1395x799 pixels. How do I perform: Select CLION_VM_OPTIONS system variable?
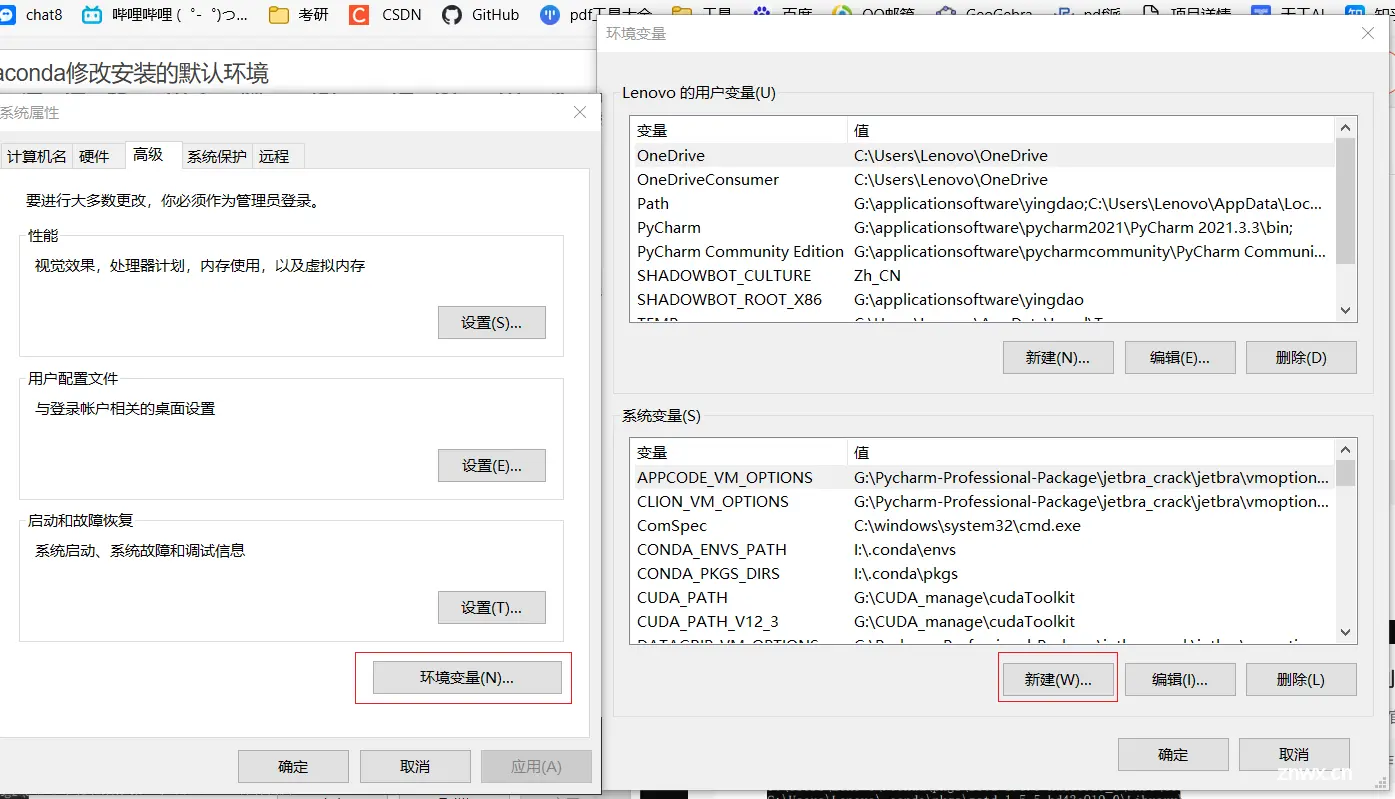coord(983,501)
